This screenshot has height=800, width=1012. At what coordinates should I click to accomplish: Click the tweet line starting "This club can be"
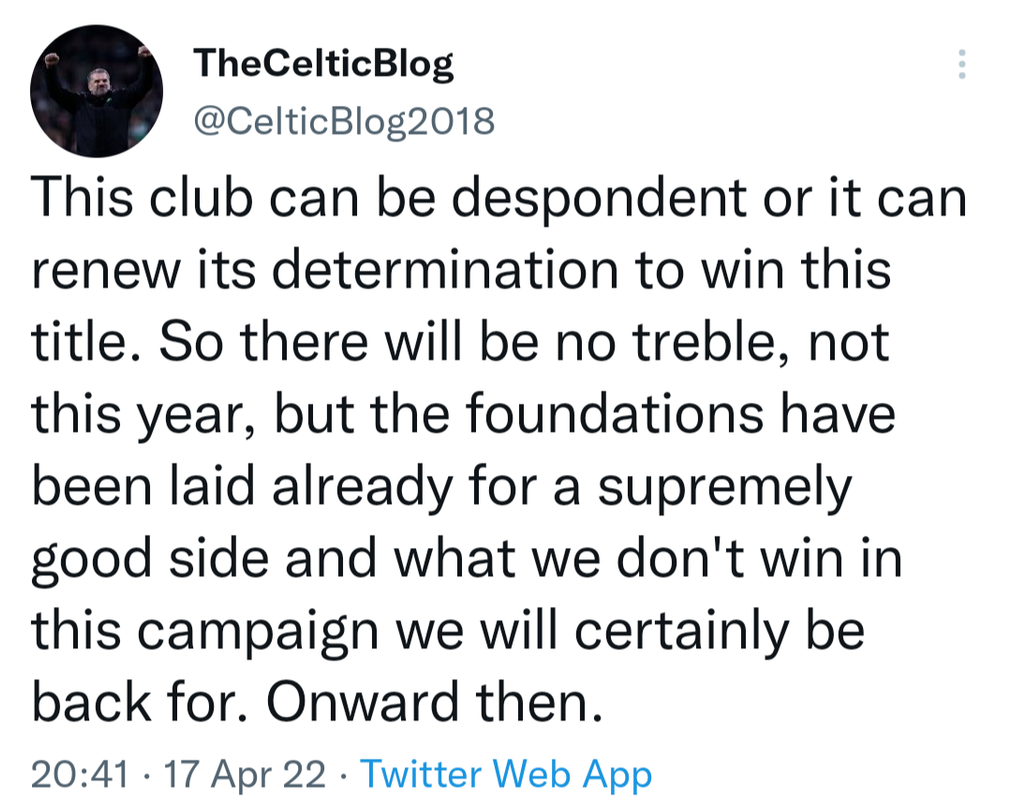(499, 198)
